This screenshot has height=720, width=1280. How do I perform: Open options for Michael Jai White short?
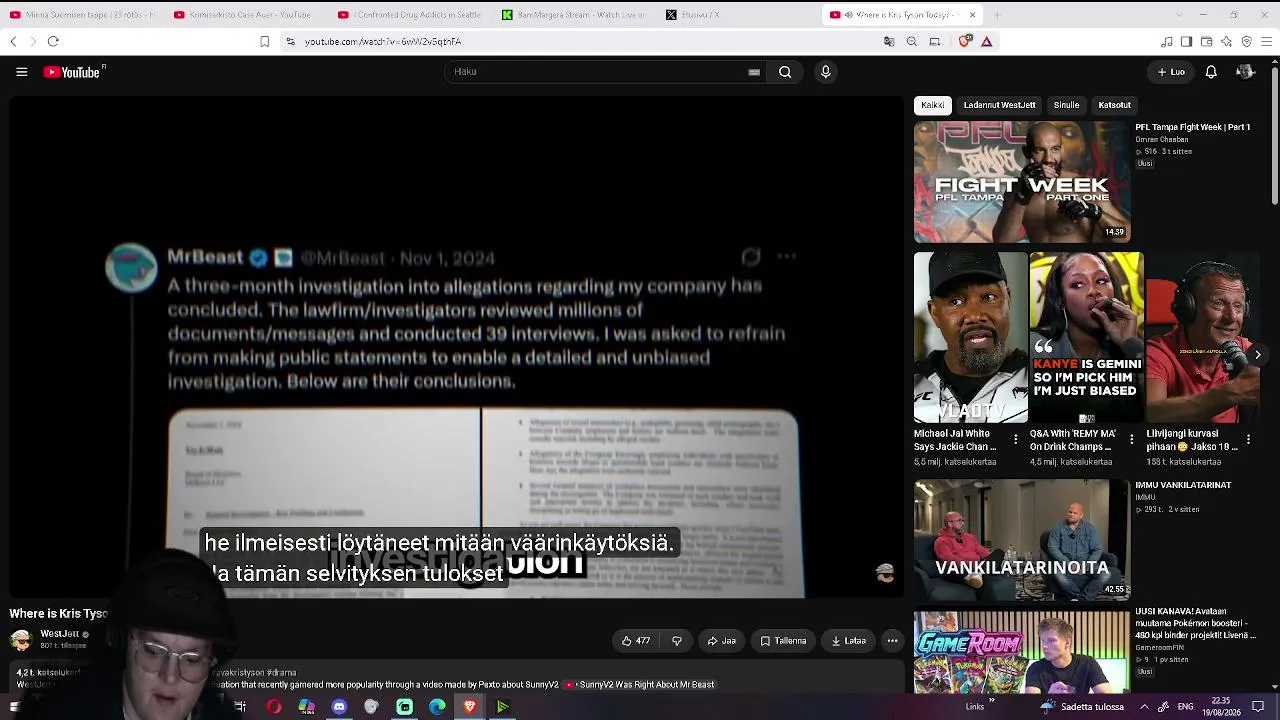coord(1016,440)
